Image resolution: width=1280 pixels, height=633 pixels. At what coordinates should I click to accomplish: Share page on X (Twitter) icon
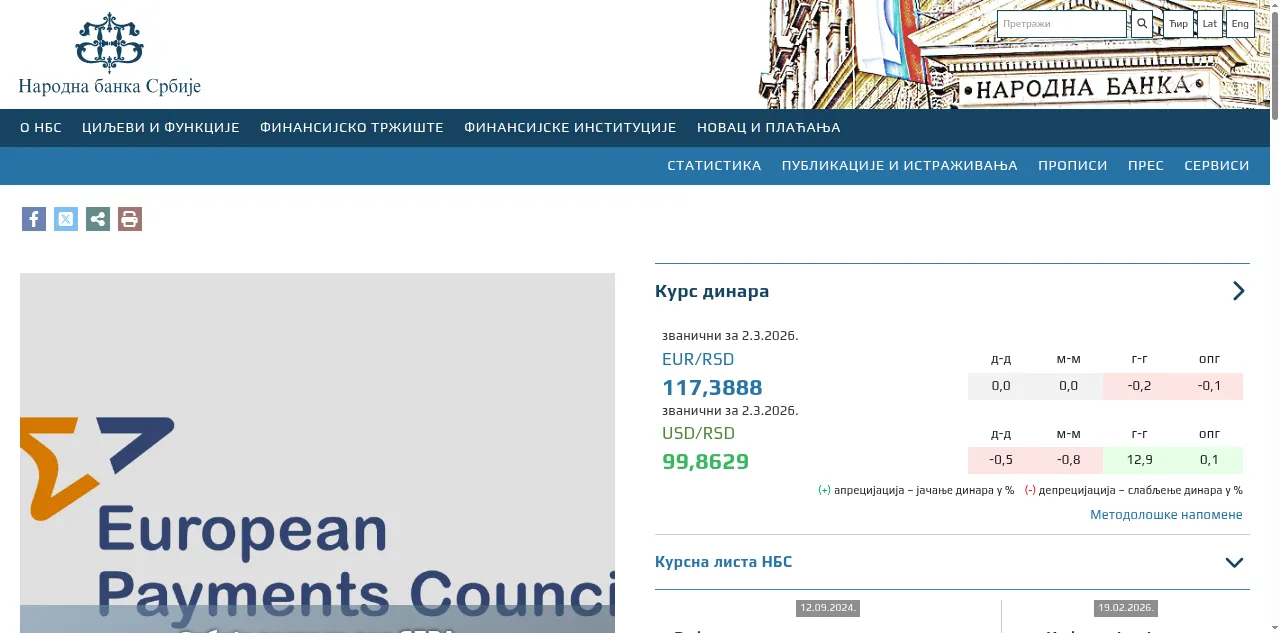pyautogui.click(x=66, y=219)
